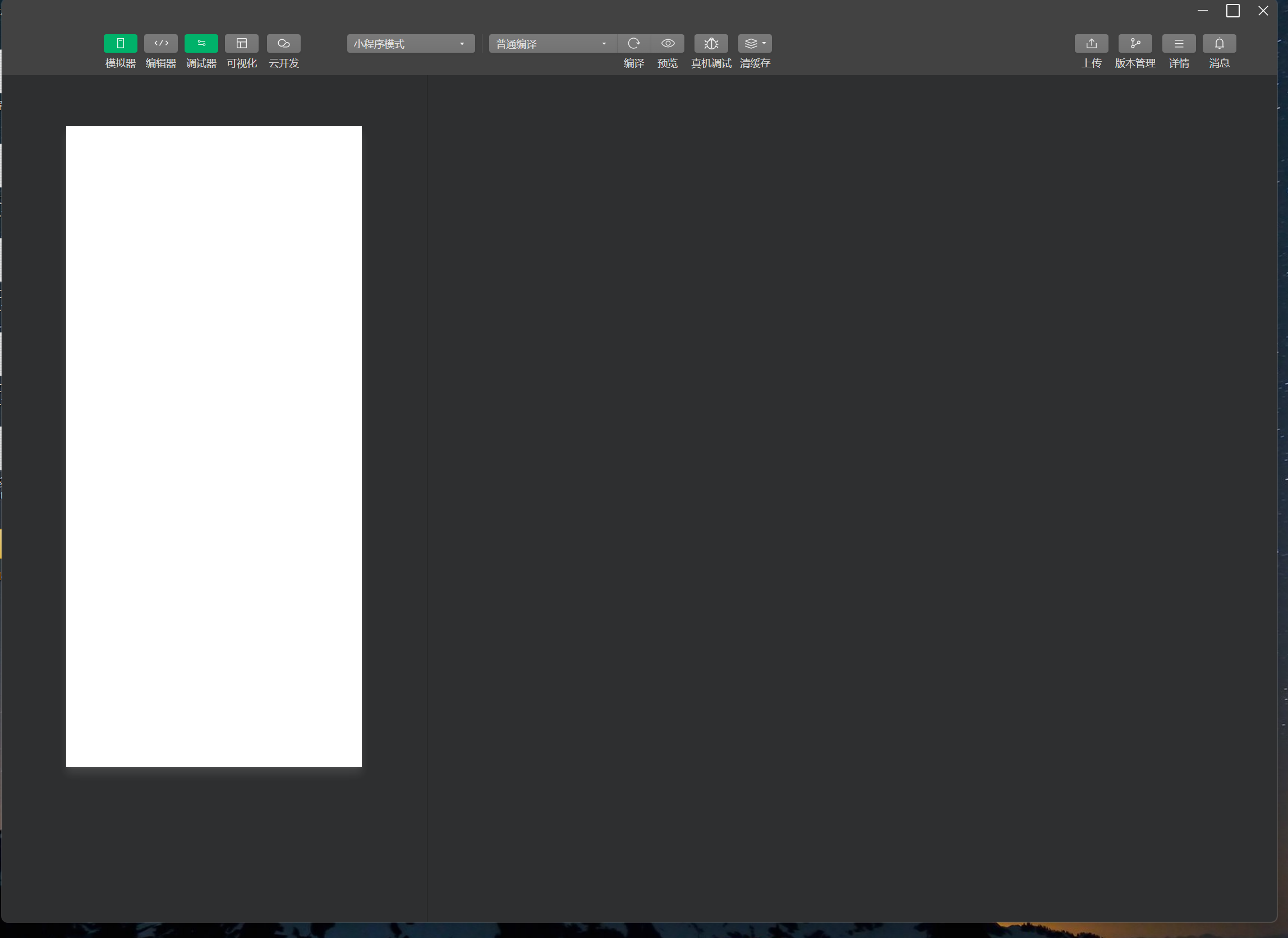This screenshot has width=1288, height=938.
Task: Toggle the debugger (调试器) panel
Action: (201, 44)
